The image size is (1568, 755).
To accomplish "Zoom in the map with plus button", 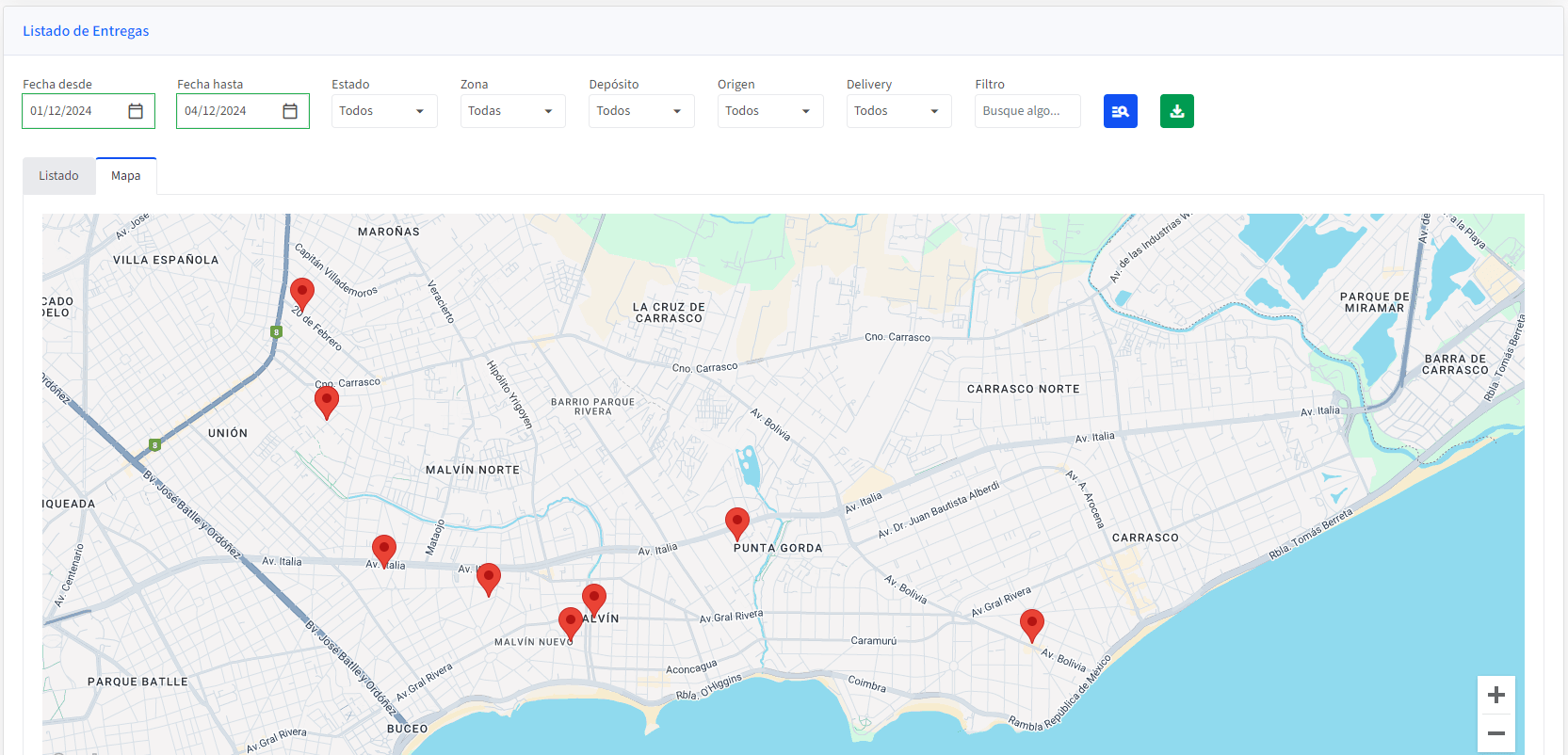I will pos(1495,696).
